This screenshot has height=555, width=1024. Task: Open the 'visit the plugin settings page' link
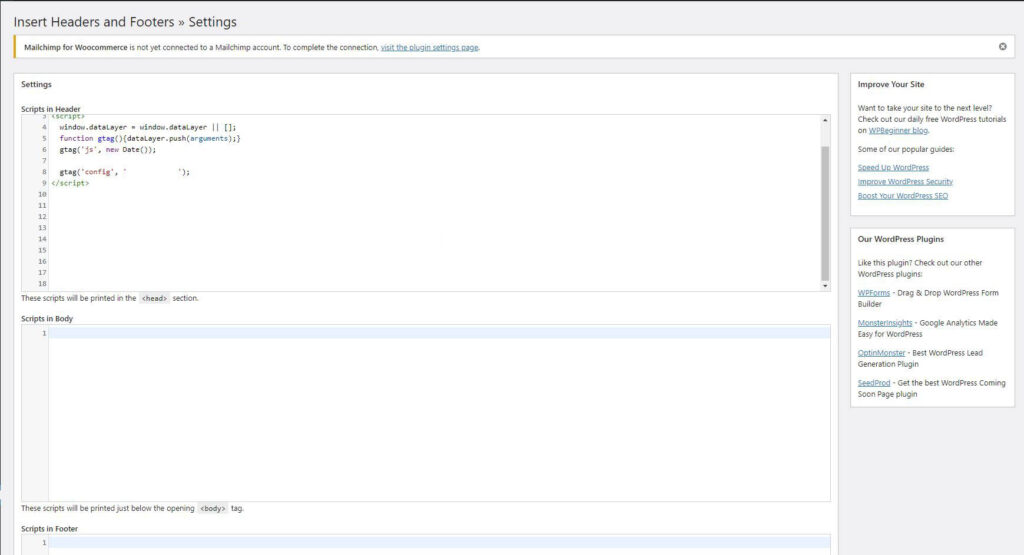(x=429, y=48)
